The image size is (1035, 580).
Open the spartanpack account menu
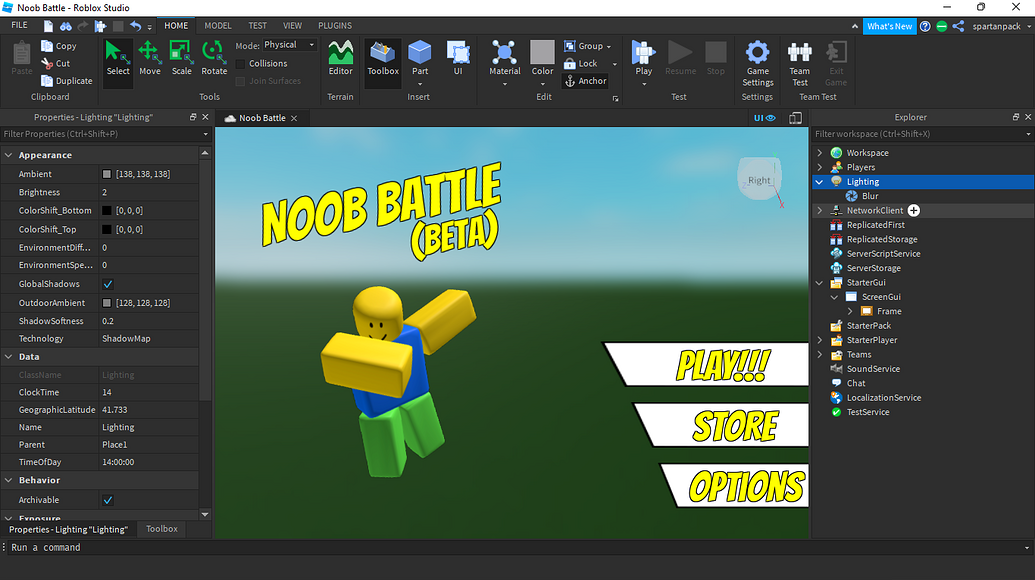(x=1001, y=26)
